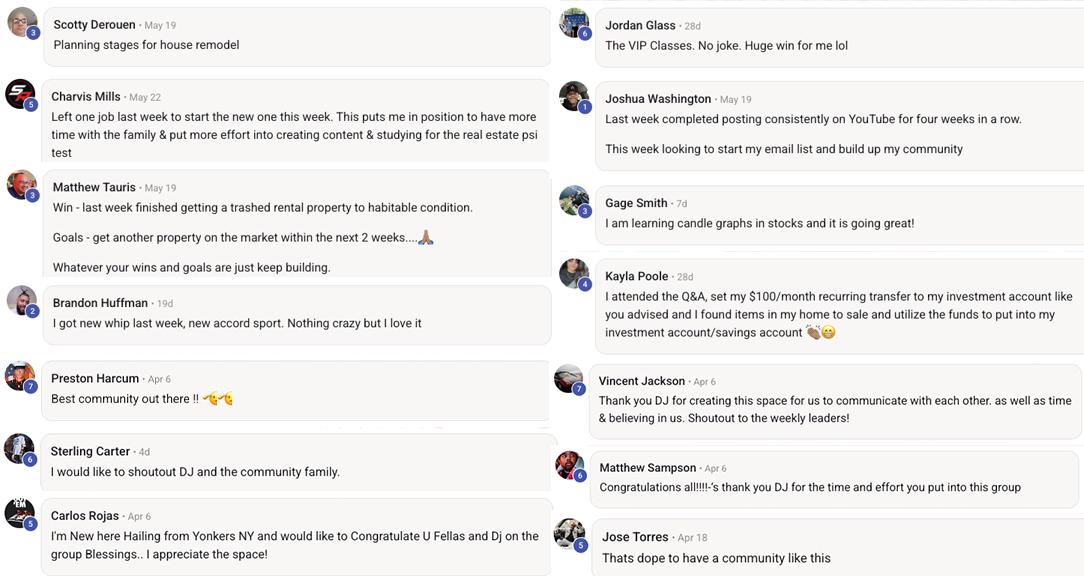Click Vincent Jackson's profile avatar
The height and width of the screenshot is (576, 1084).
tap(568, 378)
